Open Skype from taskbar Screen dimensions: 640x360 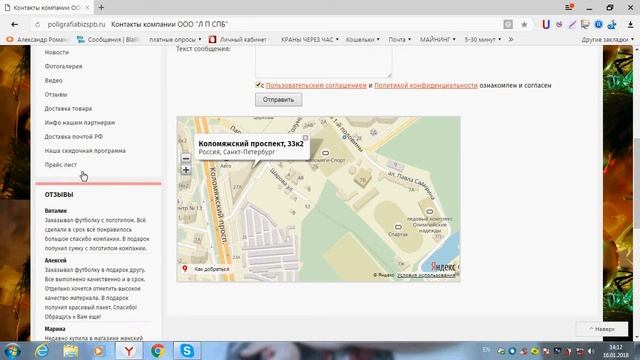pos(187,351)
